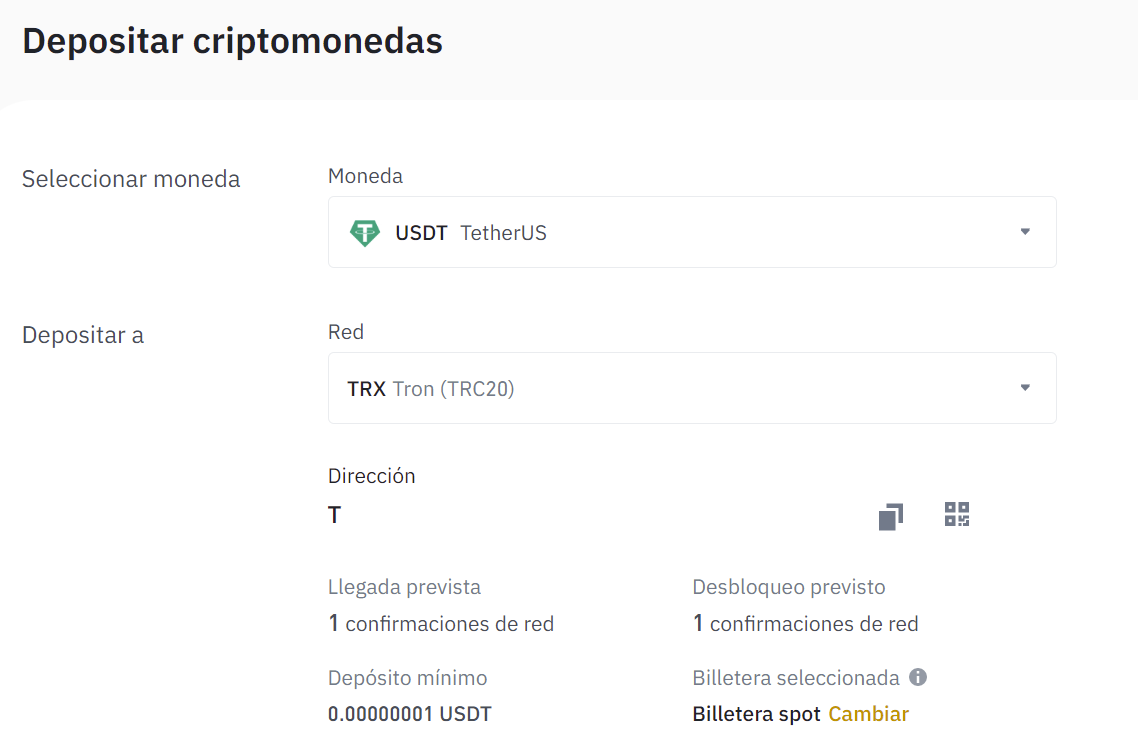Copy the deposit address
This screenshot has height=745, width=1138.
tap(890, 516)
